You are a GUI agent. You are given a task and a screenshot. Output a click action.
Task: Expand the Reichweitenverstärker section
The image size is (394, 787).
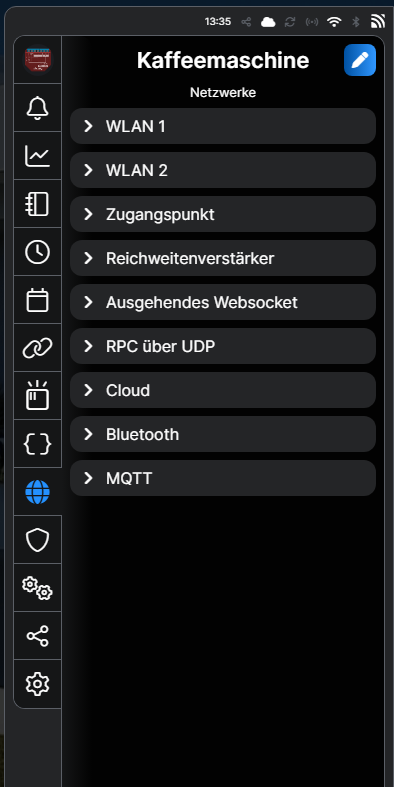(x=223, y=258)
